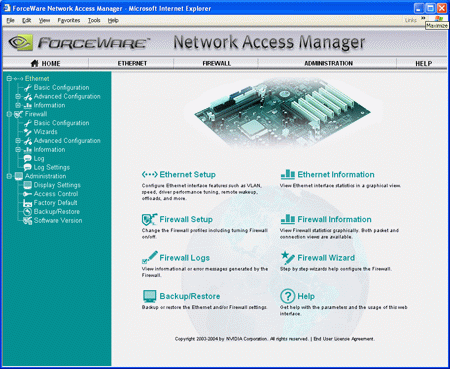This screenshot has width=450, height=369.
Task: Open the Tools menu
Action: click(94, 20)
